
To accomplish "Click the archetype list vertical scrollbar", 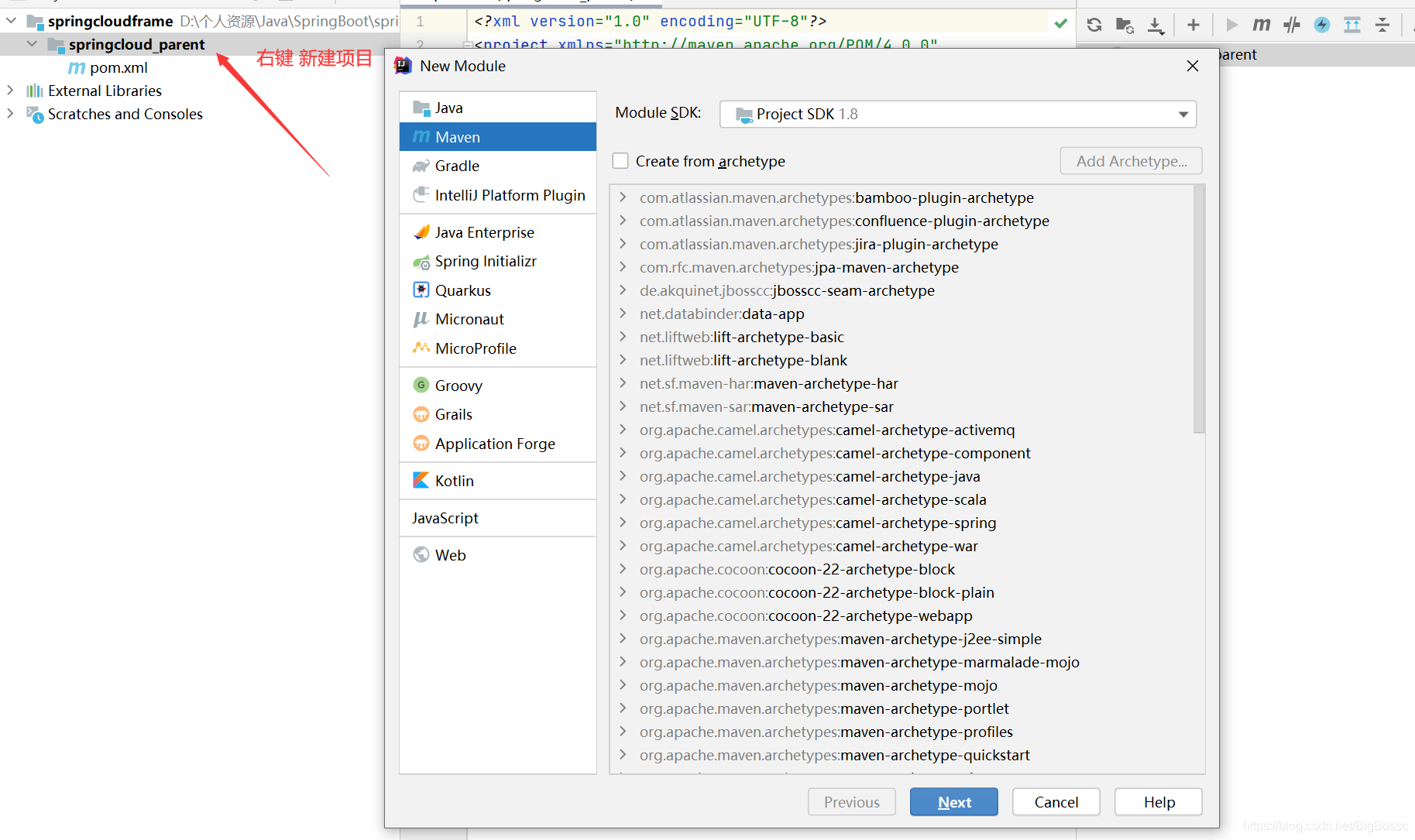I will [x=1199, y=310].
